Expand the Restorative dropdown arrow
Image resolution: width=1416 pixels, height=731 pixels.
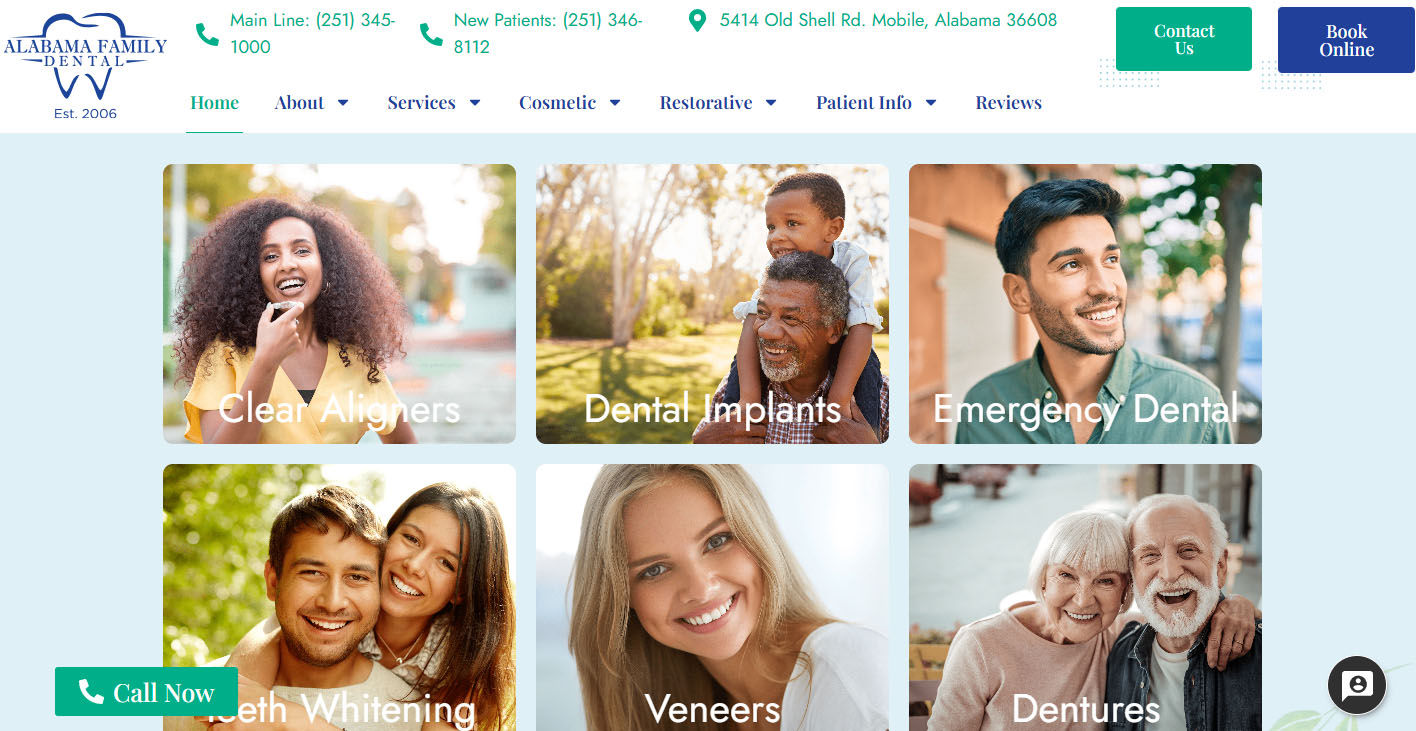point(771,103)
